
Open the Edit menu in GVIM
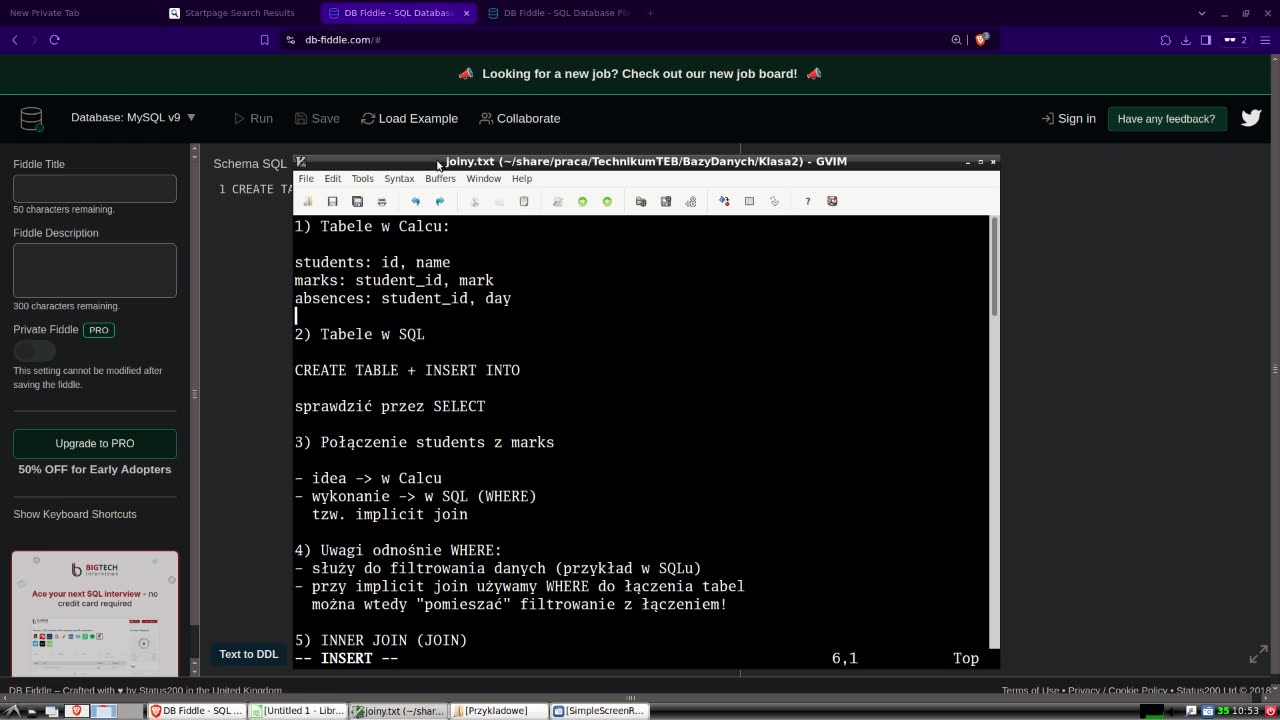[x=333, y=179]
